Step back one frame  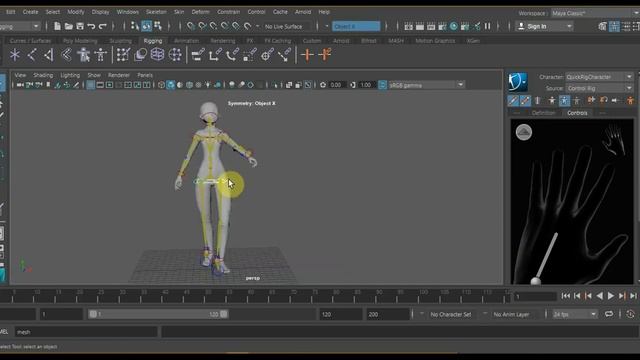pyautogui.click(x=577, y=296)
